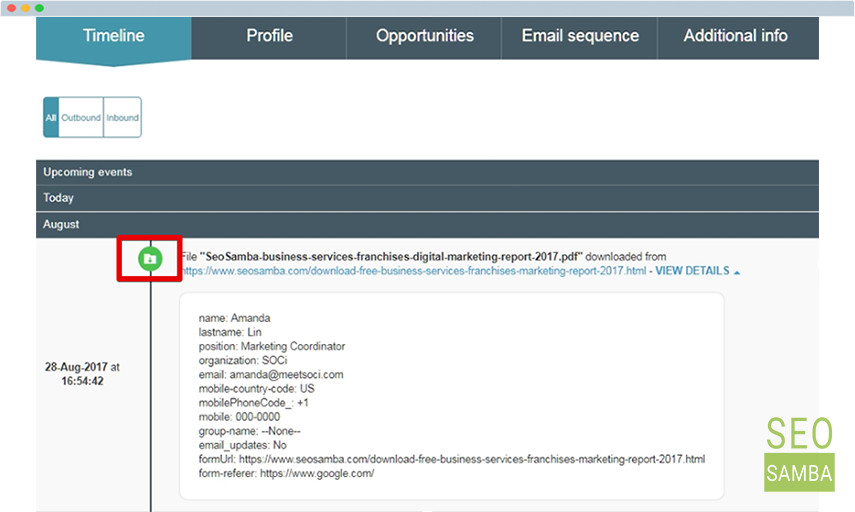The height and width of the screenshot is (512, 855).
Task: Click the downloaded PDF file name text
Action: tap(391, 257)
